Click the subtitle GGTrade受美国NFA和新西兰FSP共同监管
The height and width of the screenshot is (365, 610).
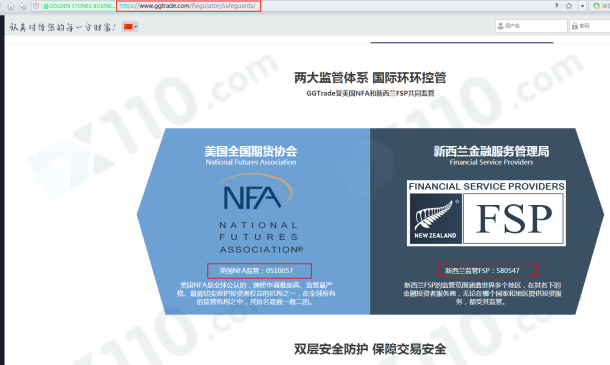point(370,93)
